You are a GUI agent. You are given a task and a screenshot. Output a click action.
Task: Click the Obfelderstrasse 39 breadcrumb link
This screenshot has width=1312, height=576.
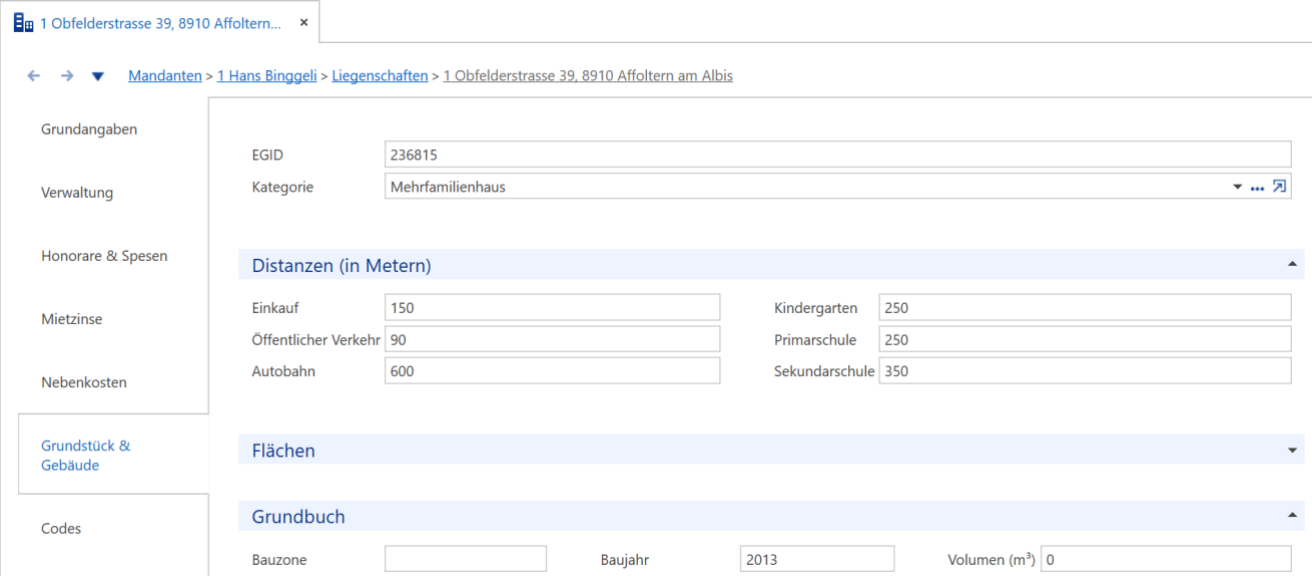click(x=588, y=76)
